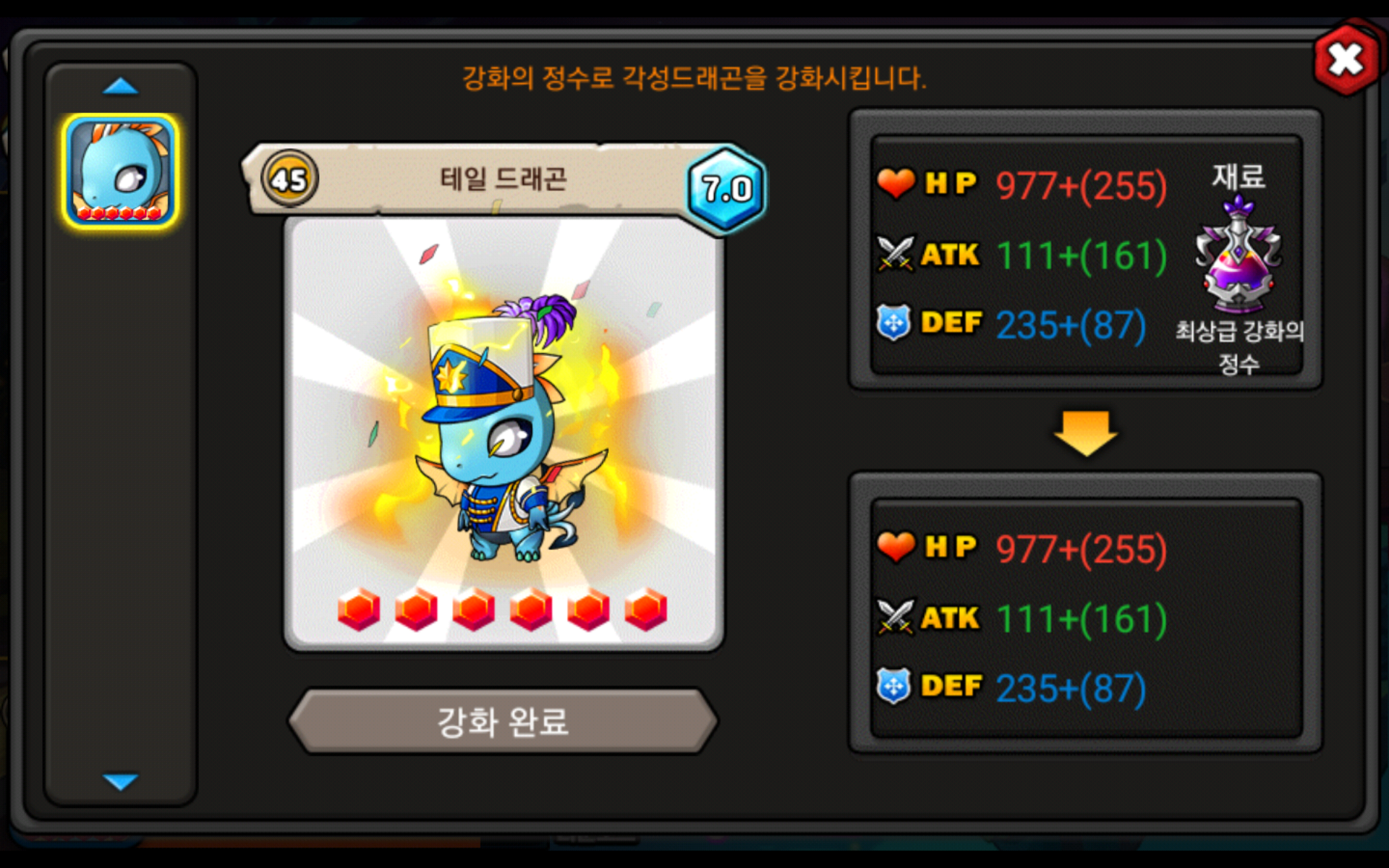The height and width of the screenshot is (868, 1389).
Task: Click crossed swords ATK icon in top stats
Action: pyautogui.click(x=896, y=254)
